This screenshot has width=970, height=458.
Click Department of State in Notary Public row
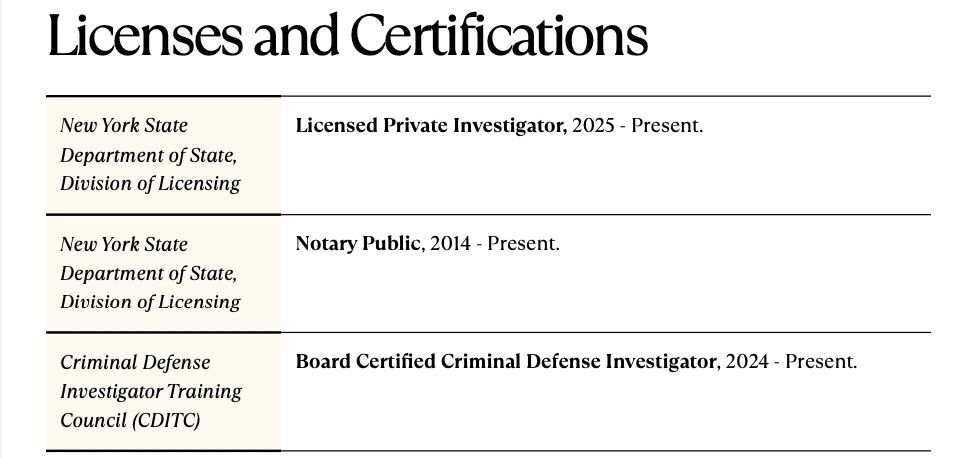coord(148,273)
